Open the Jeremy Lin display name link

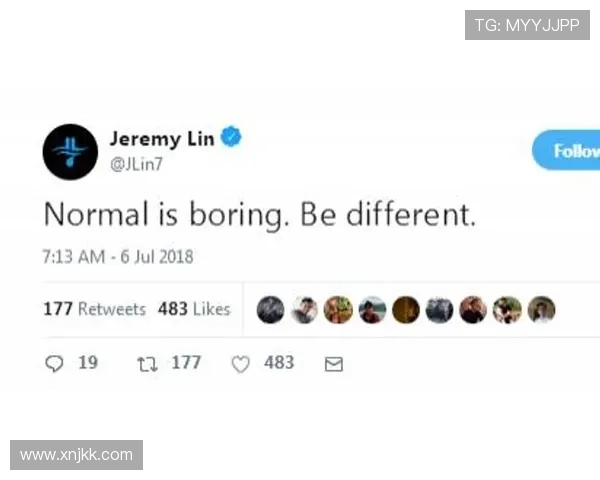click(162, 139)
